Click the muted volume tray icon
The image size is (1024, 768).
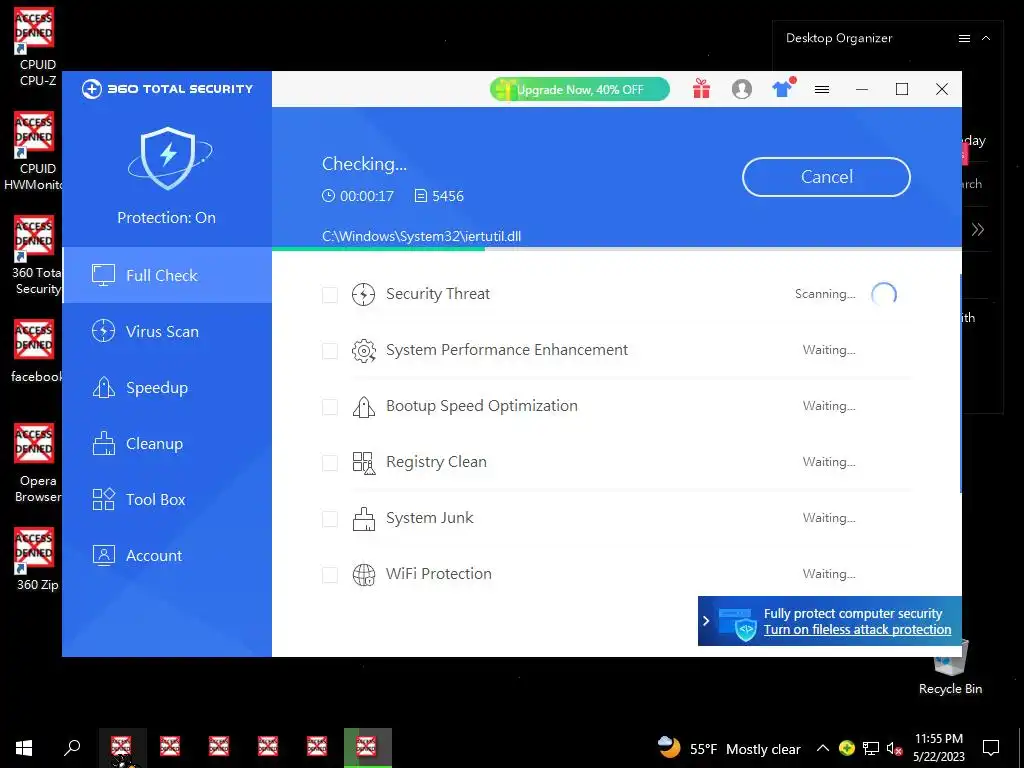(x=894, y=748)
